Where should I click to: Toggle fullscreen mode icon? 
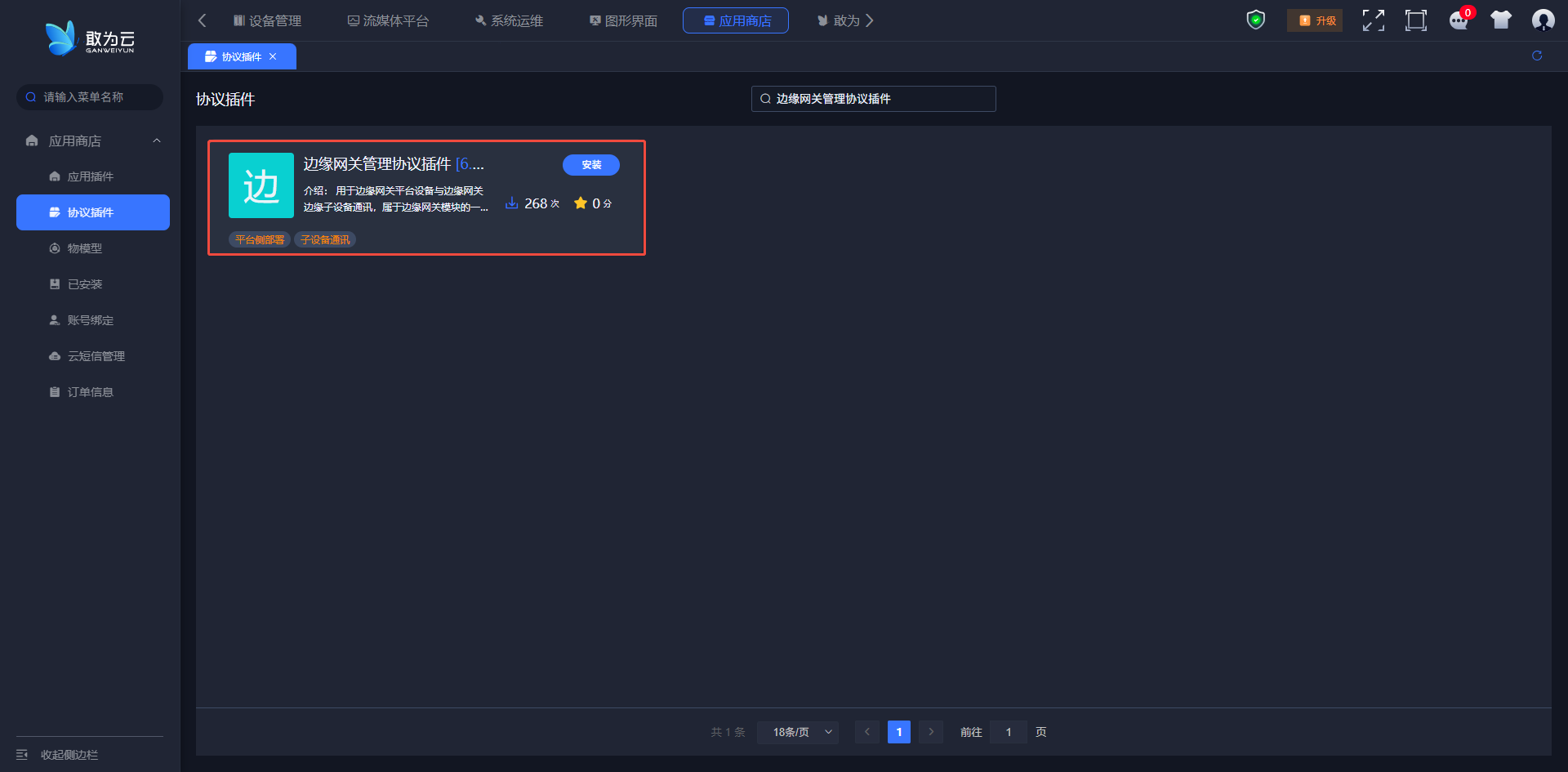1374,20
